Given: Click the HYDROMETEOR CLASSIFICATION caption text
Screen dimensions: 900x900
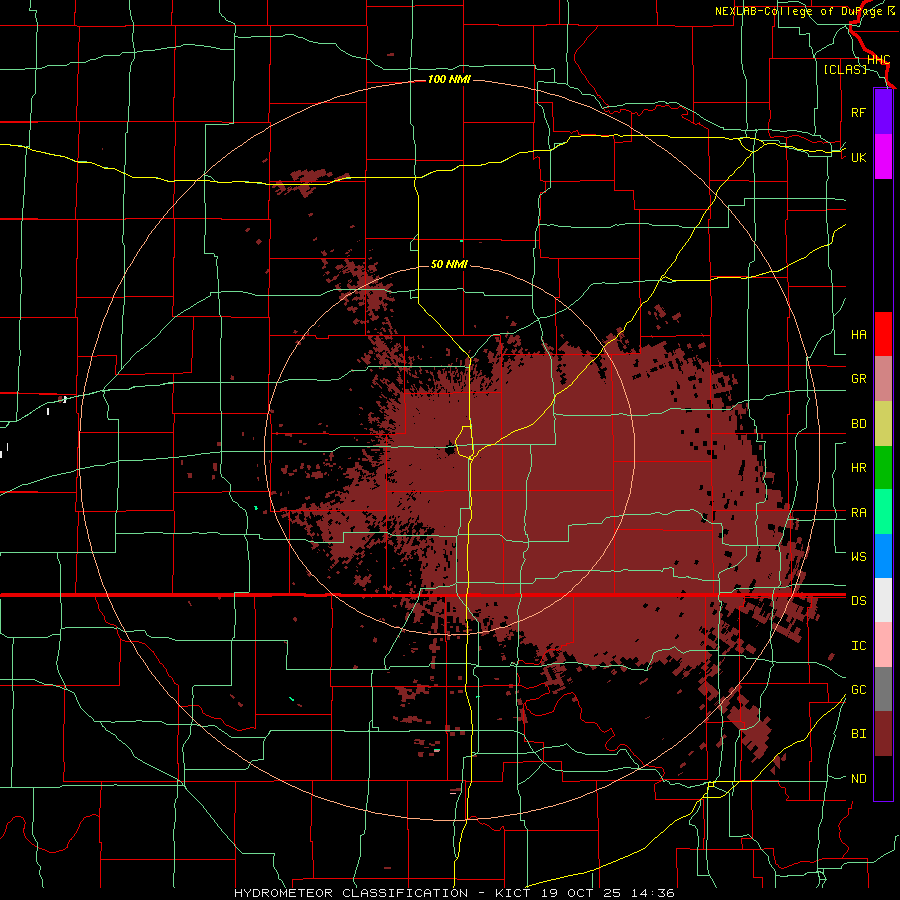Looking at the screenshot, I should 351,893.
